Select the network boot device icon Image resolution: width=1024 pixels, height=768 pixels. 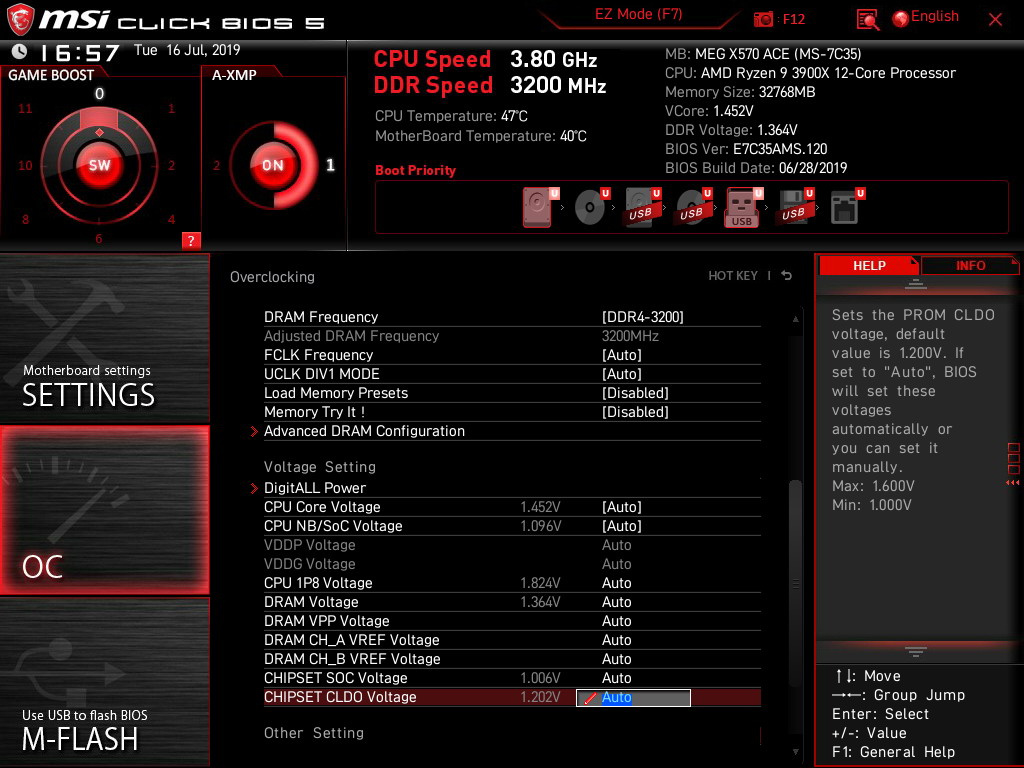point(846,208)
